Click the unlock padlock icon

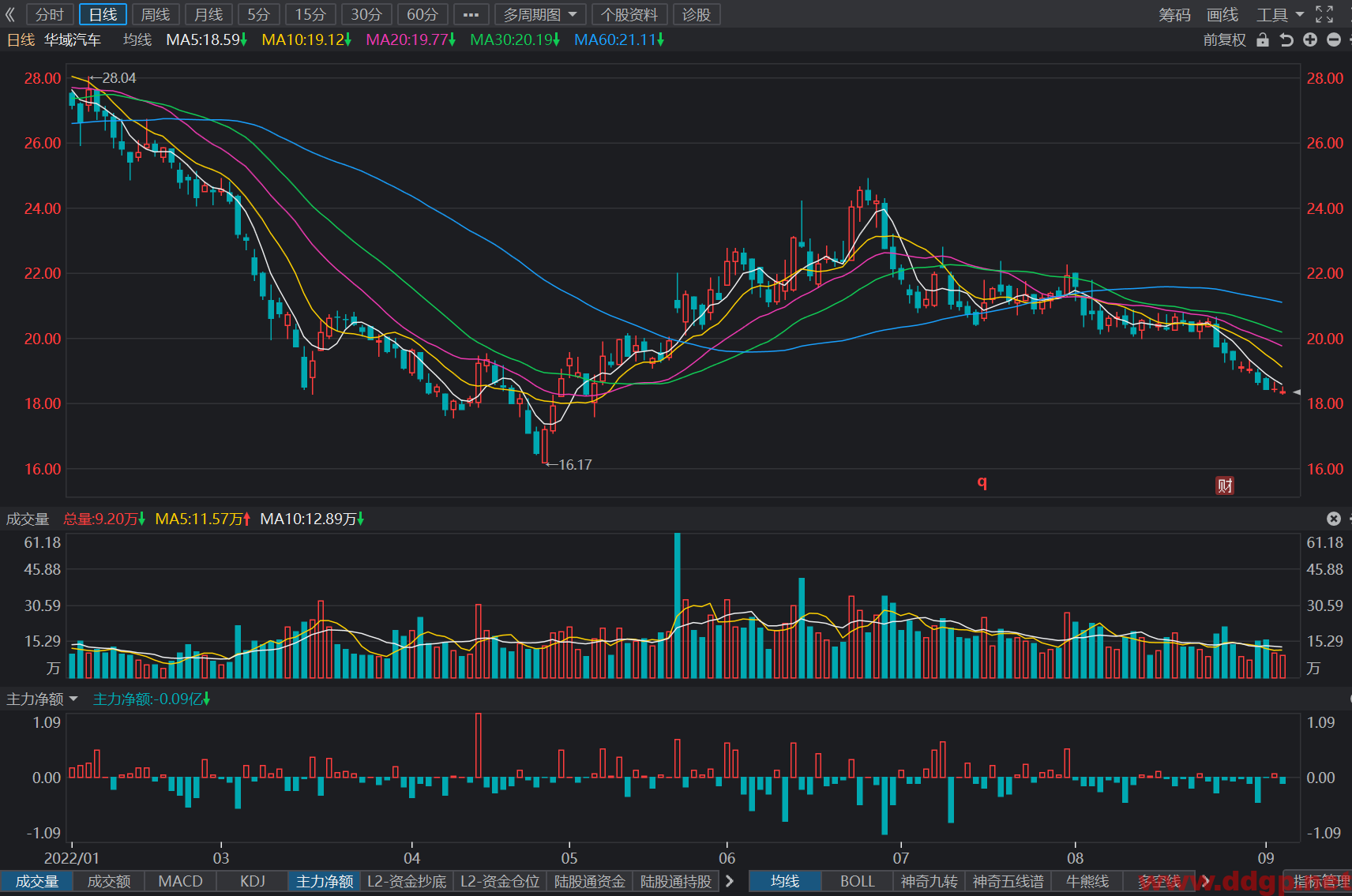1263,39
